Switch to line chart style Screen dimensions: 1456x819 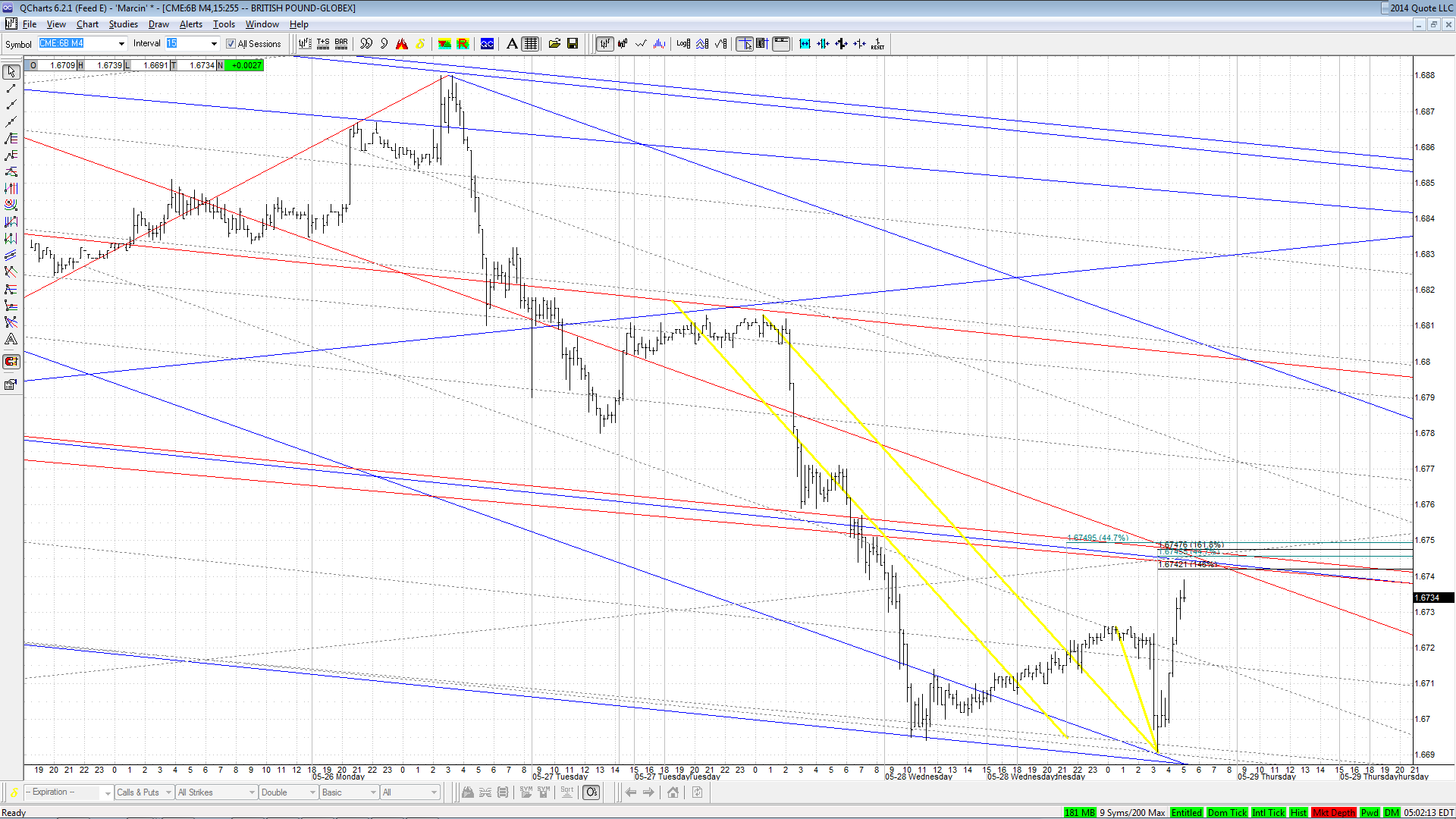point(641,44)
